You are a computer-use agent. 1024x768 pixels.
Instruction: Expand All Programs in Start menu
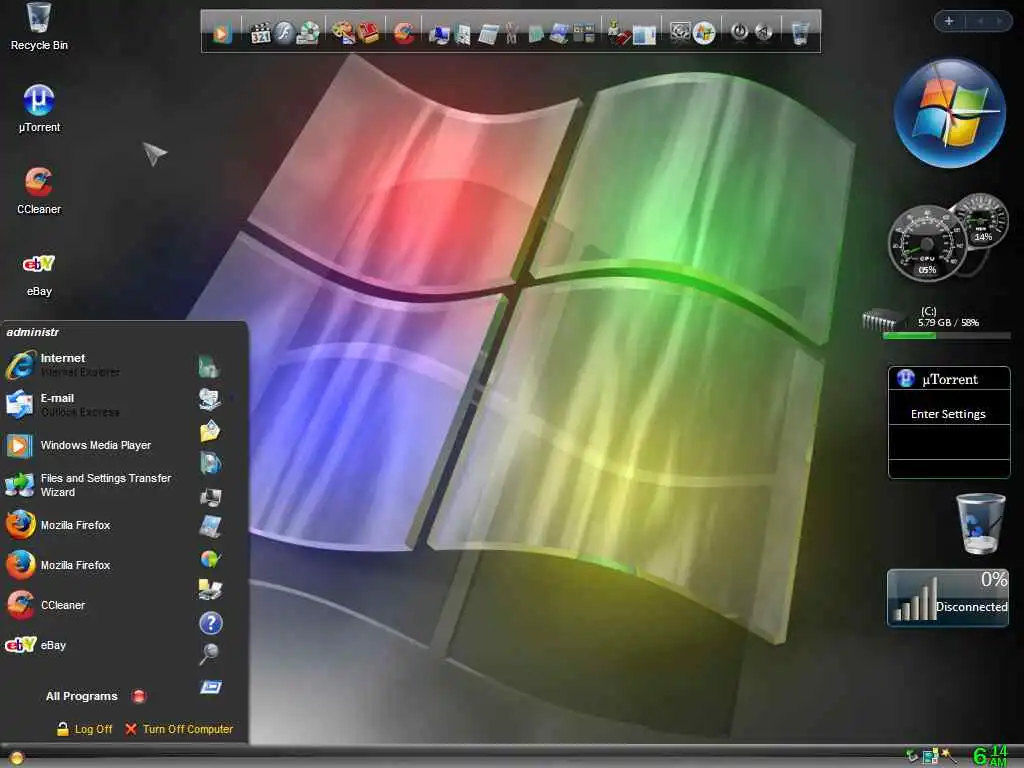pyautogui.click(x=95, y=696)
